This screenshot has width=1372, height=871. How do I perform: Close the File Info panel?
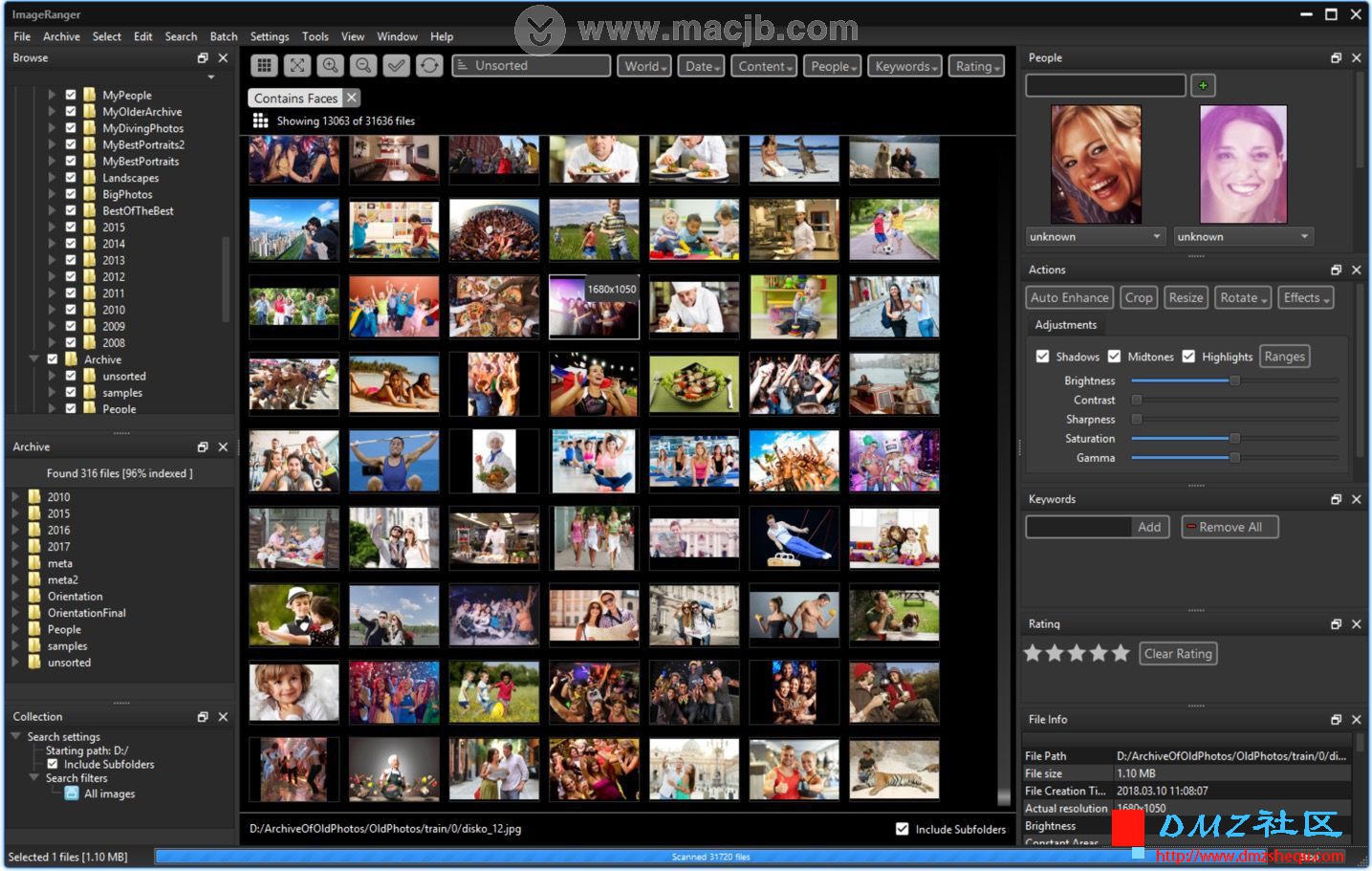tap(1356, 719)
